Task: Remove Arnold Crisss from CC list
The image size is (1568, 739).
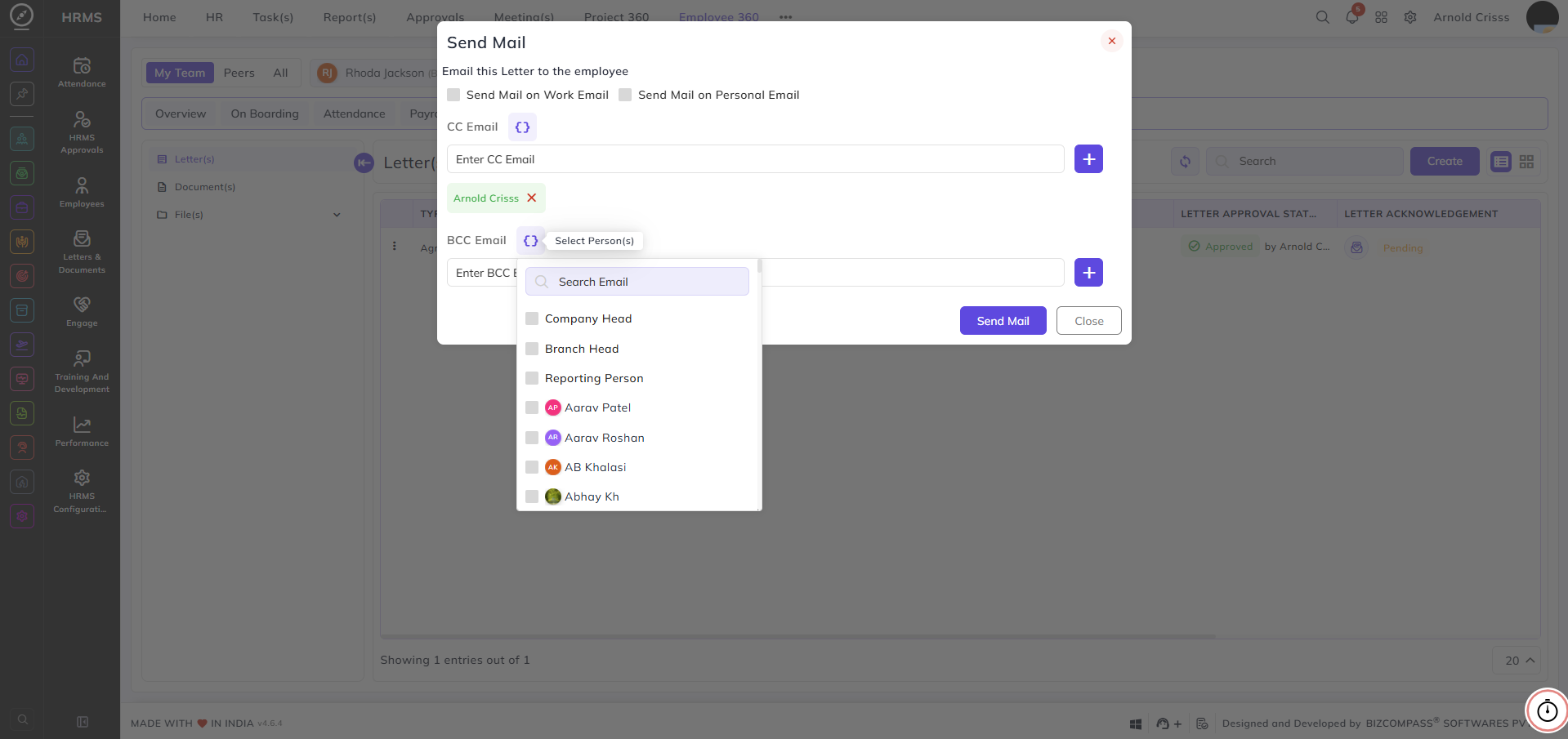Action: [532, 198]
